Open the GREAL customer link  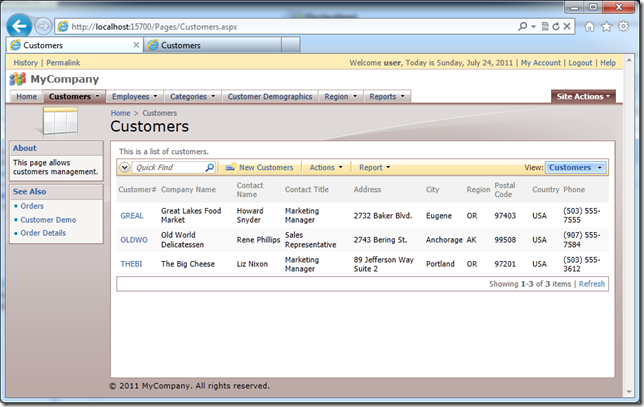coord(132,215)
